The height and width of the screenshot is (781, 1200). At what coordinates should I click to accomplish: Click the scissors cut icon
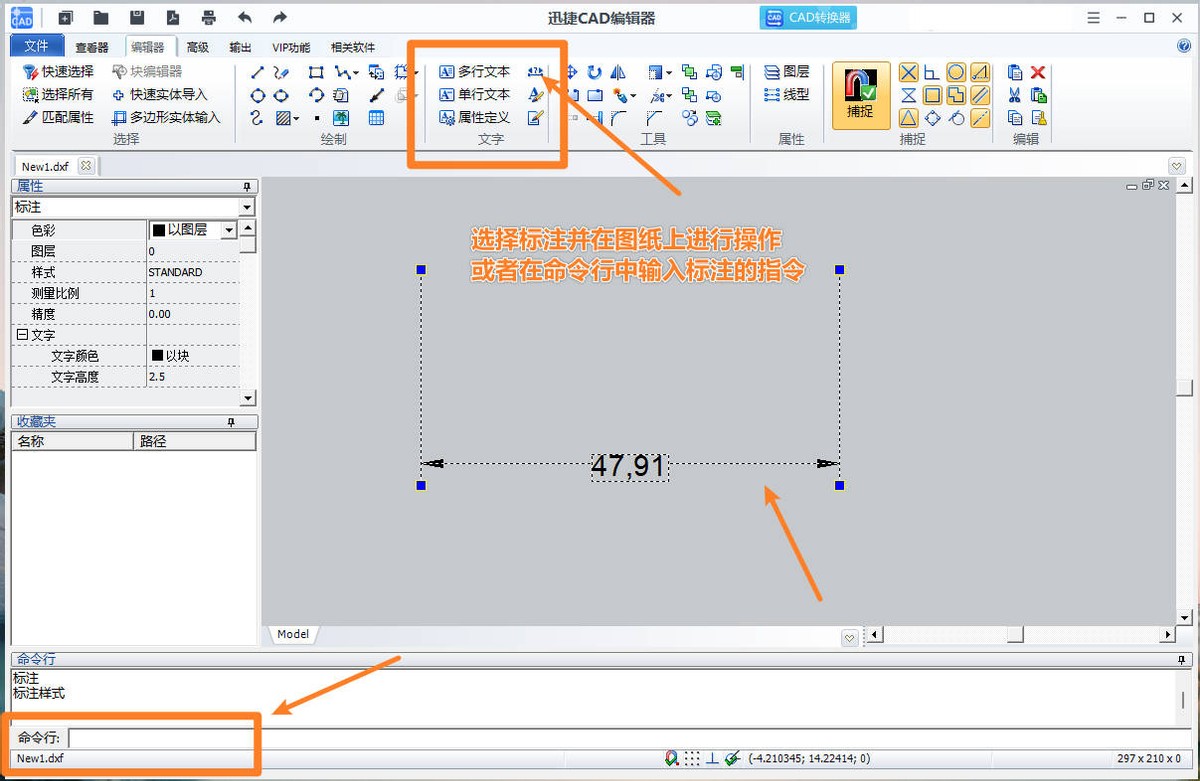point(1015,95)
